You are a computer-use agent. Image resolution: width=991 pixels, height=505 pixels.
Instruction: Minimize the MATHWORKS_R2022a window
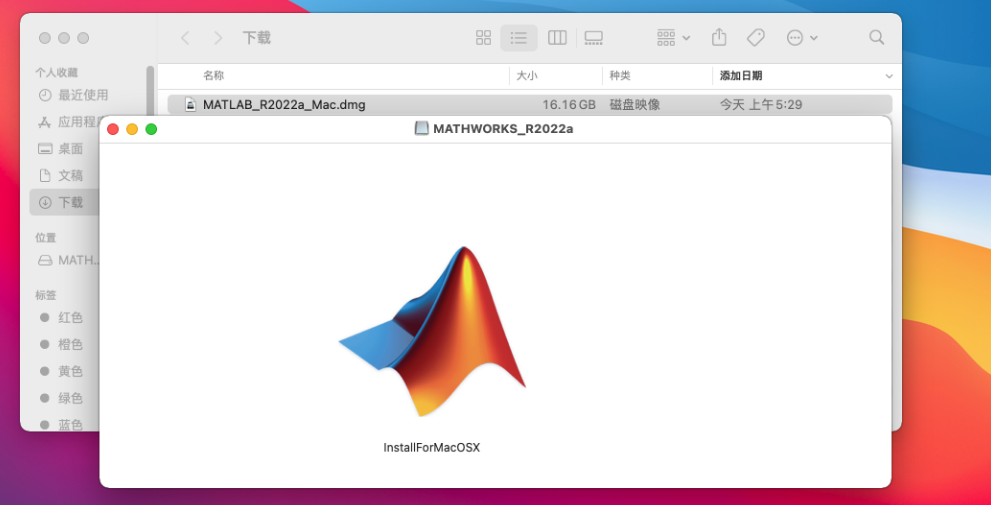(132, 129)
